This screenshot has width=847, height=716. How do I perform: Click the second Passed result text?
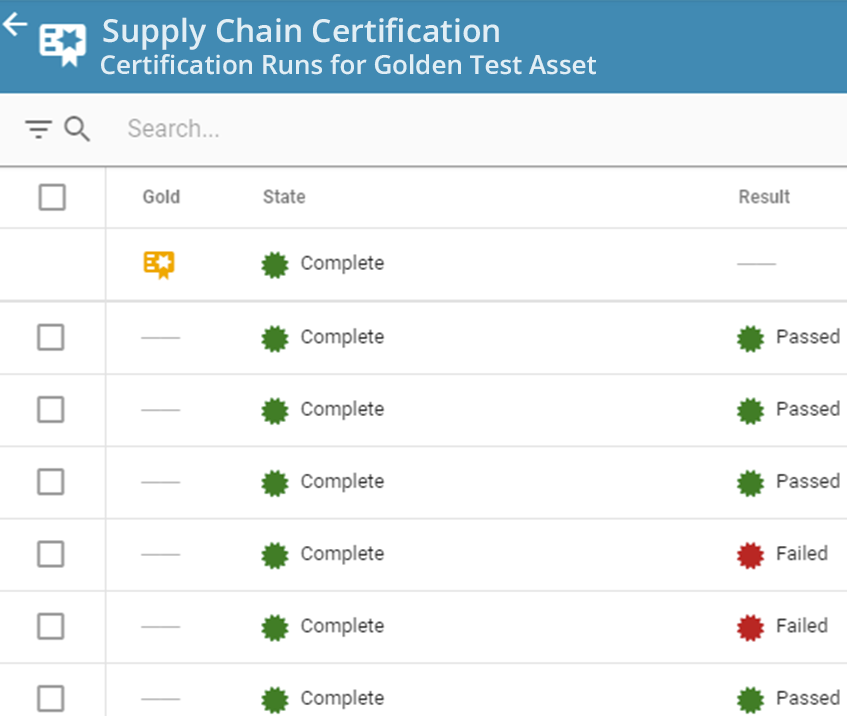coord(808,410)
